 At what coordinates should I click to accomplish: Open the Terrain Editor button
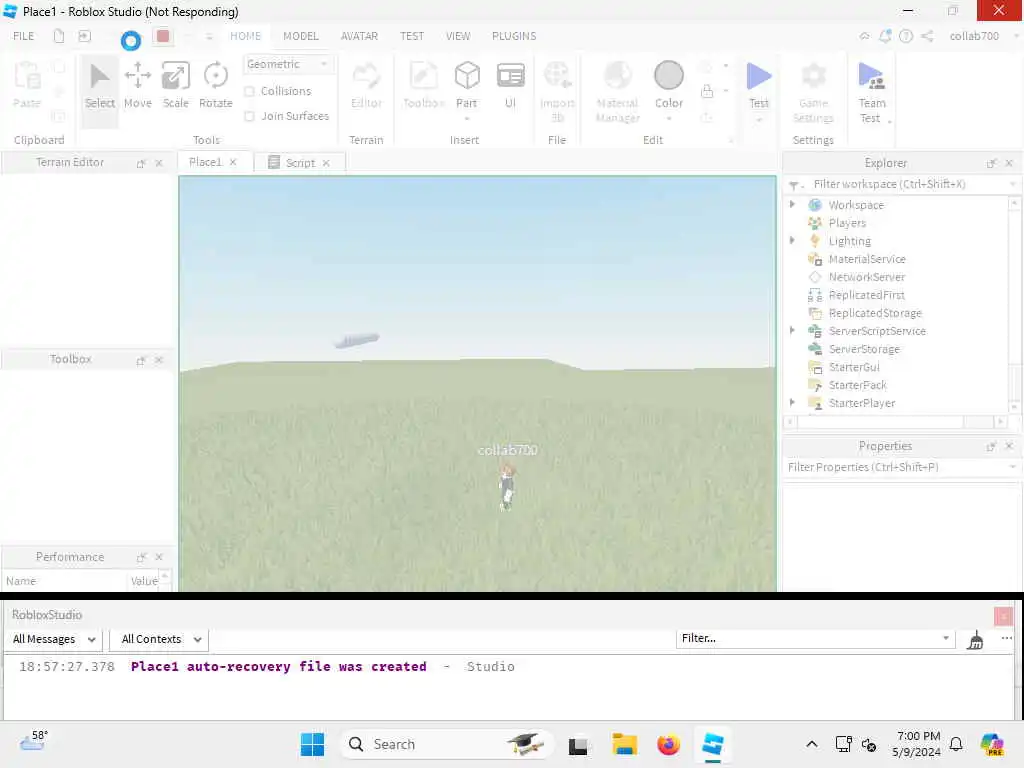click(x=366, y=86)
